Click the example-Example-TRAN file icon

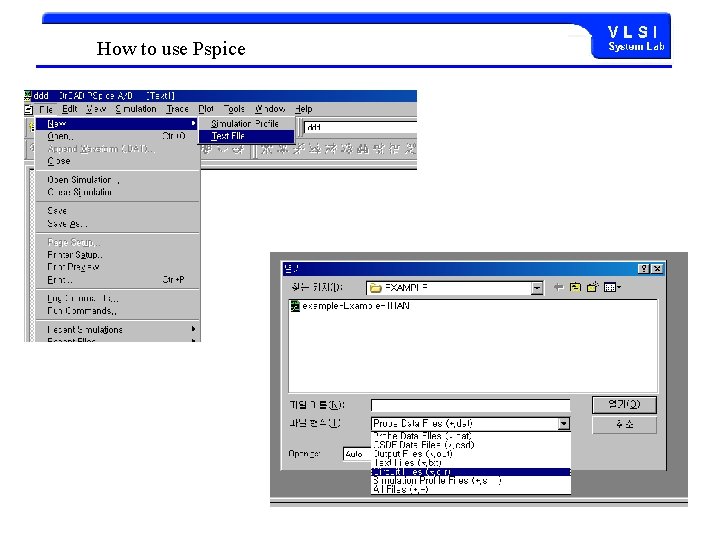(x=295, y=306)
